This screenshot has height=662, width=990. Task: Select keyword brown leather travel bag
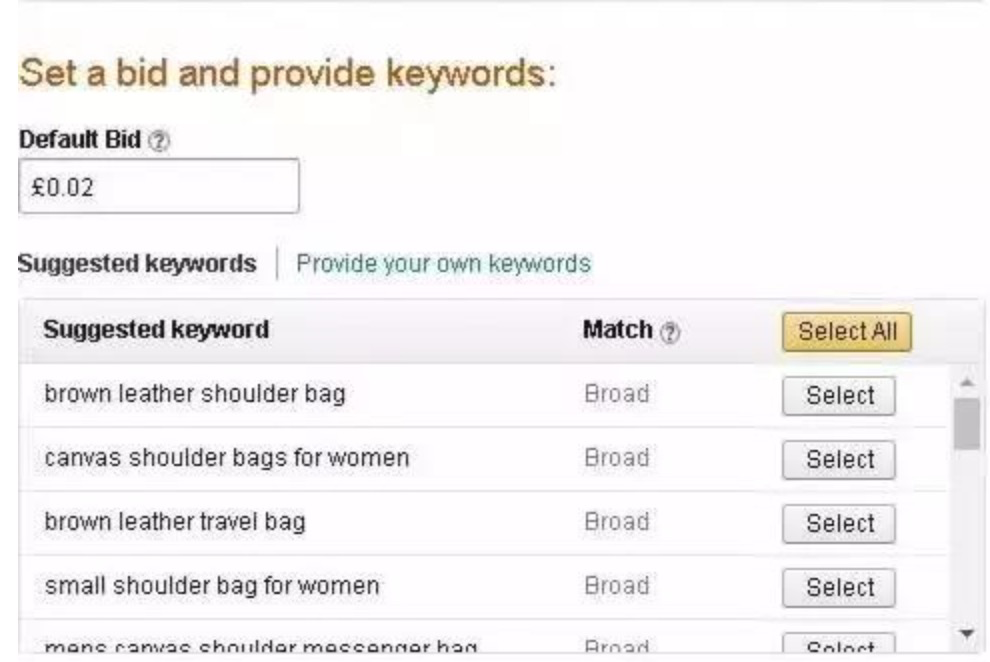[x=838, y=524]
